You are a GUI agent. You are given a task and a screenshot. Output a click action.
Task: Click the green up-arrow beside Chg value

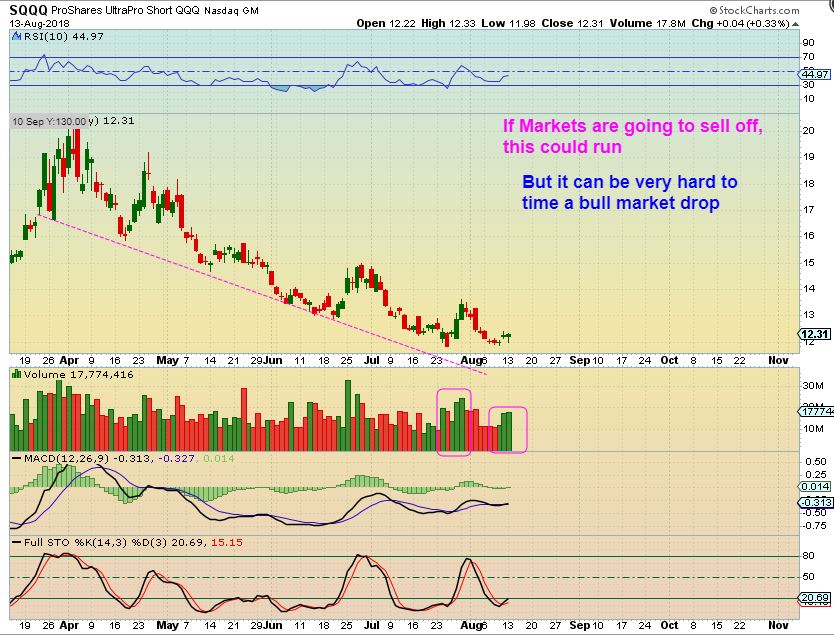tap(795, 24)
